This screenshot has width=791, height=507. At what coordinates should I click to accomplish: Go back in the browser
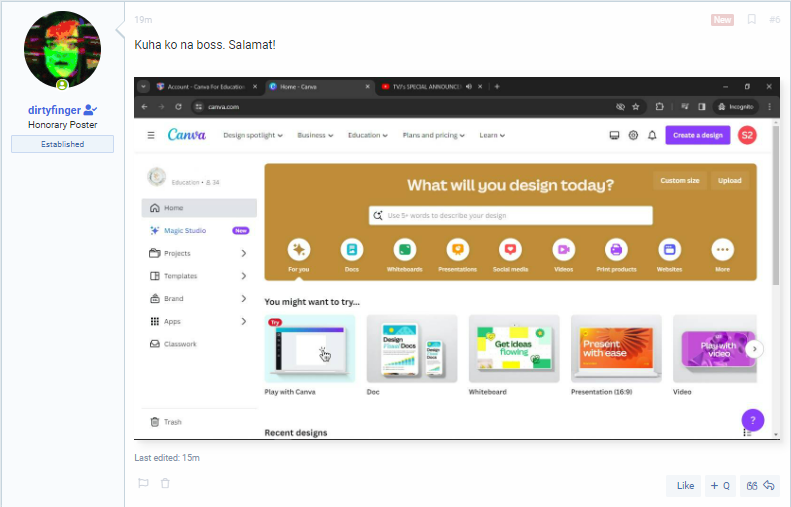point(145,107)
